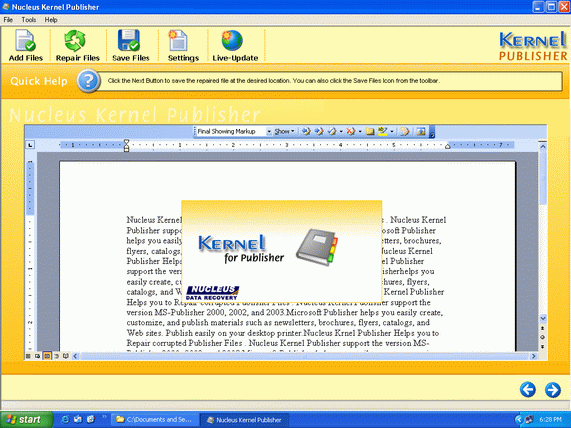Switch to Print Layout view button
Viewport: 571px width, 428px height.
coord(47,356)
